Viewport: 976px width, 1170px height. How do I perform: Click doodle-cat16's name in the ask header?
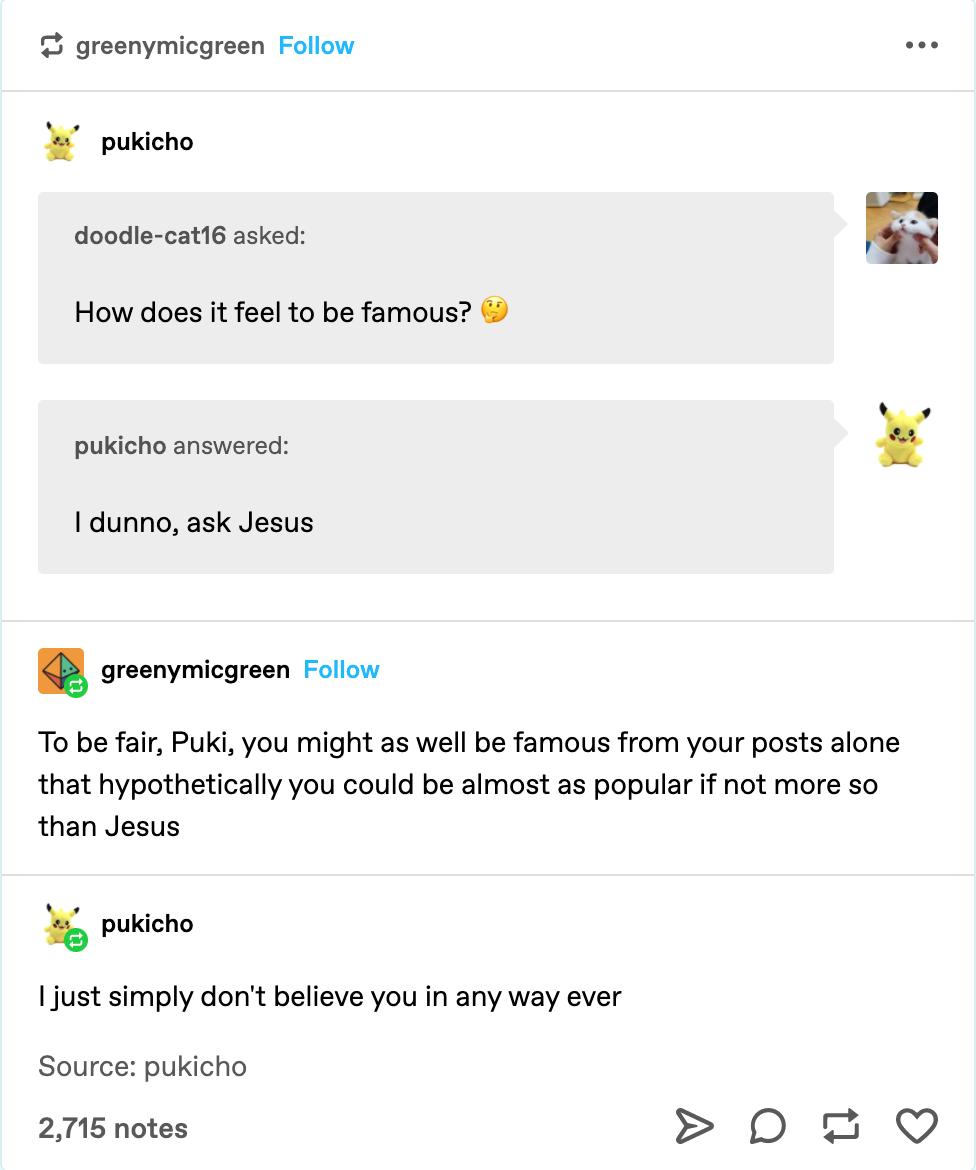150,235
